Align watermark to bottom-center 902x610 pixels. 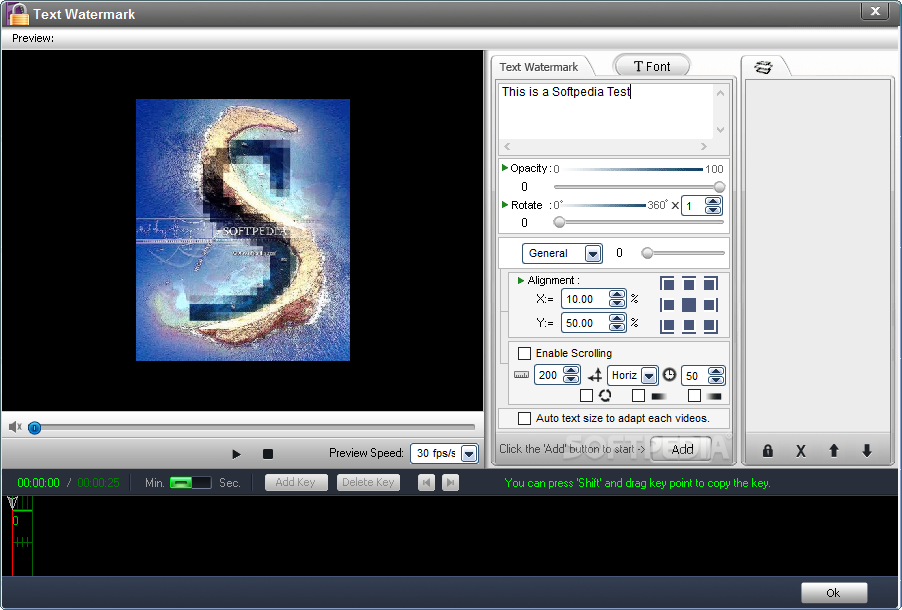tap(689, 326)
